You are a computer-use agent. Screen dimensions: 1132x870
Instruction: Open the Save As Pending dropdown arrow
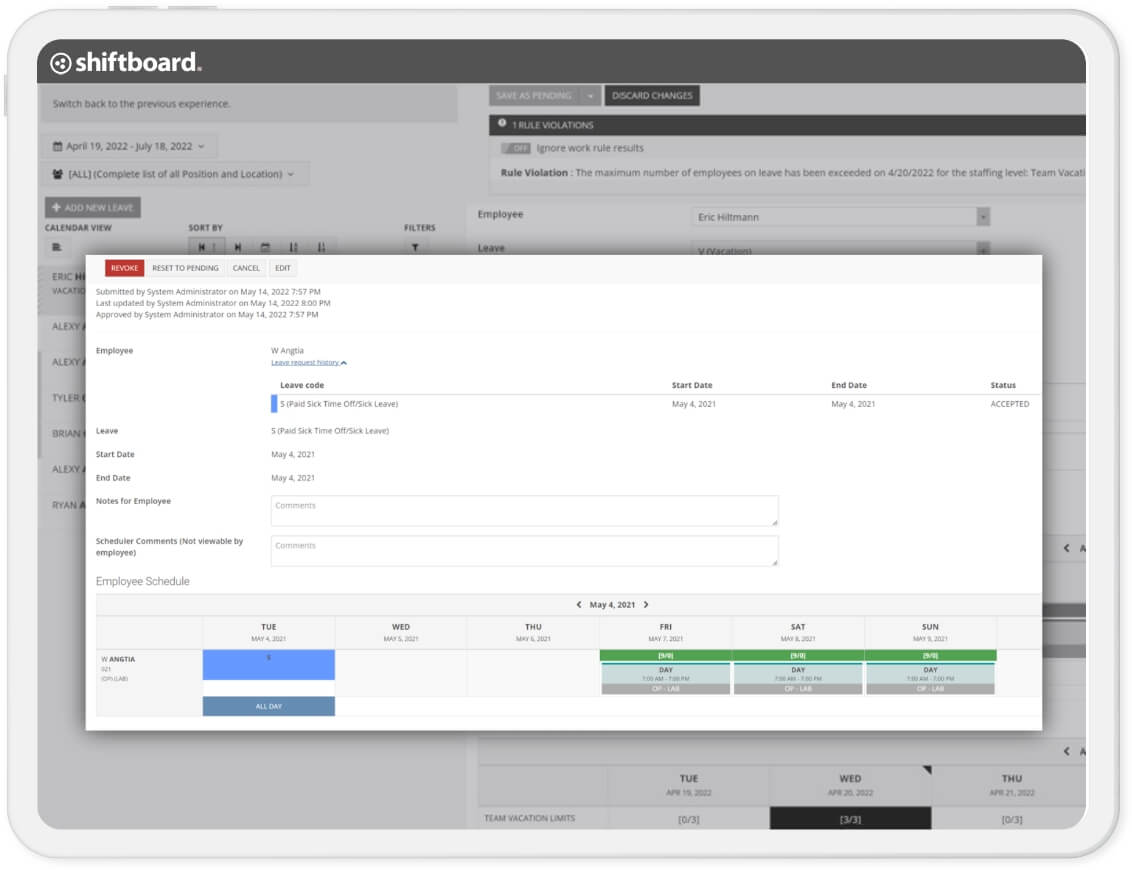[x=590, y=96]
